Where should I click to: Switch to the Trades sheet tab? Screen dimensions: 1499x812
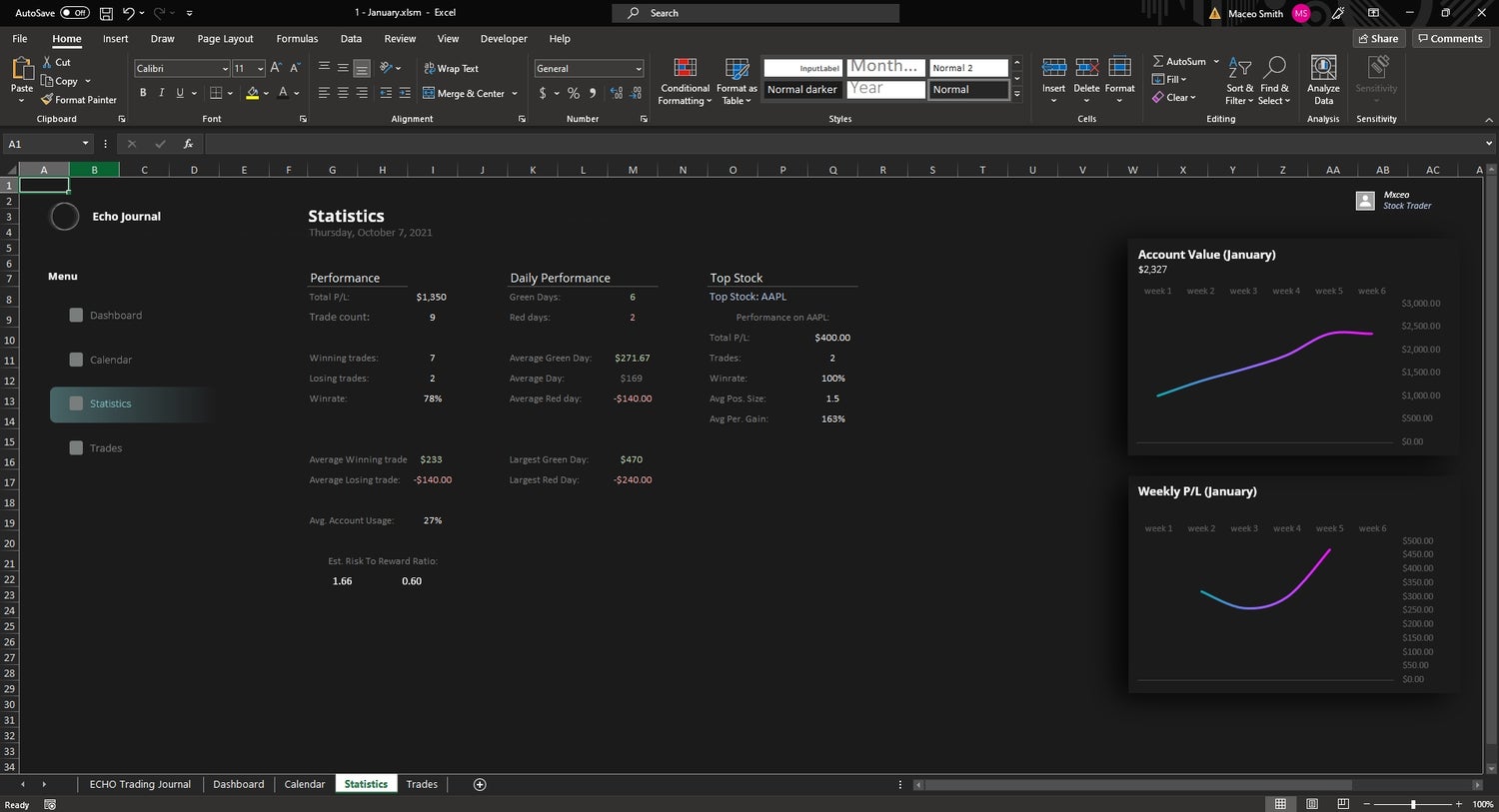pyautogui.click(x=422, y=784)
